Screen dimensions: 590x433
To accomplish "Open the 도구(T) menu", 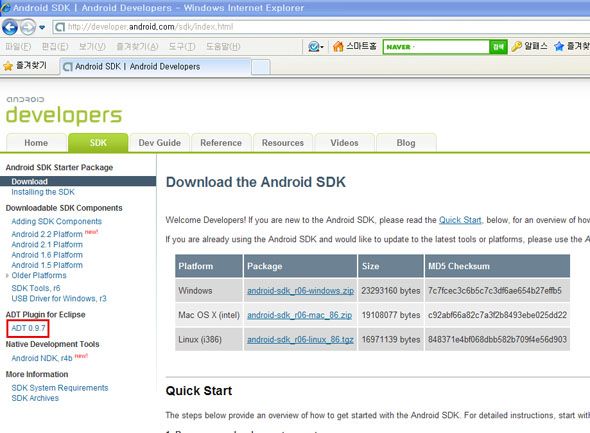I will point(182,47).
